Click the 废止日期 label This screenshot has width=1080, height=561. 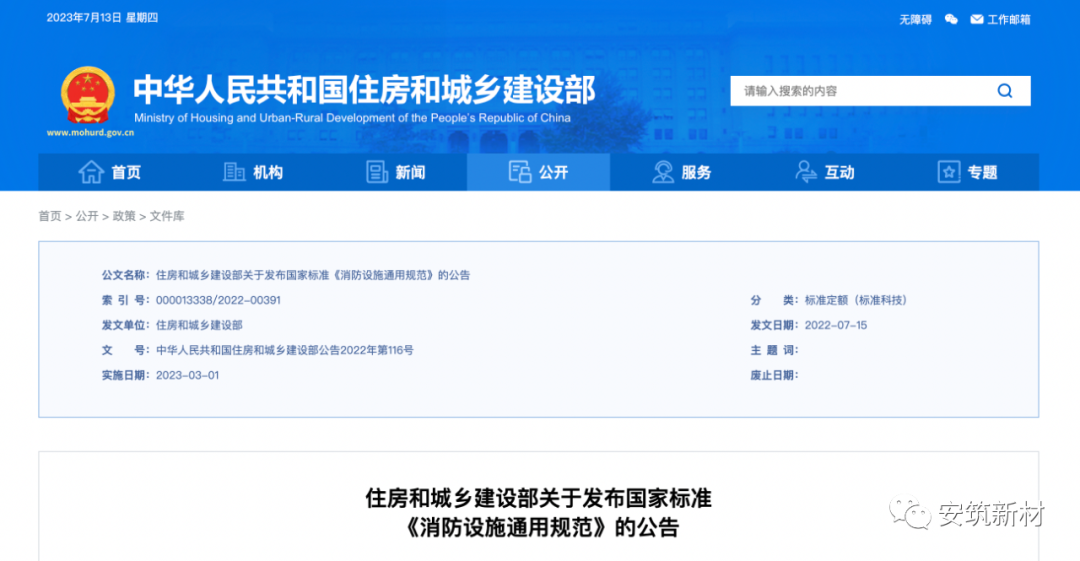pyautogui.click(x=773, y=375)
